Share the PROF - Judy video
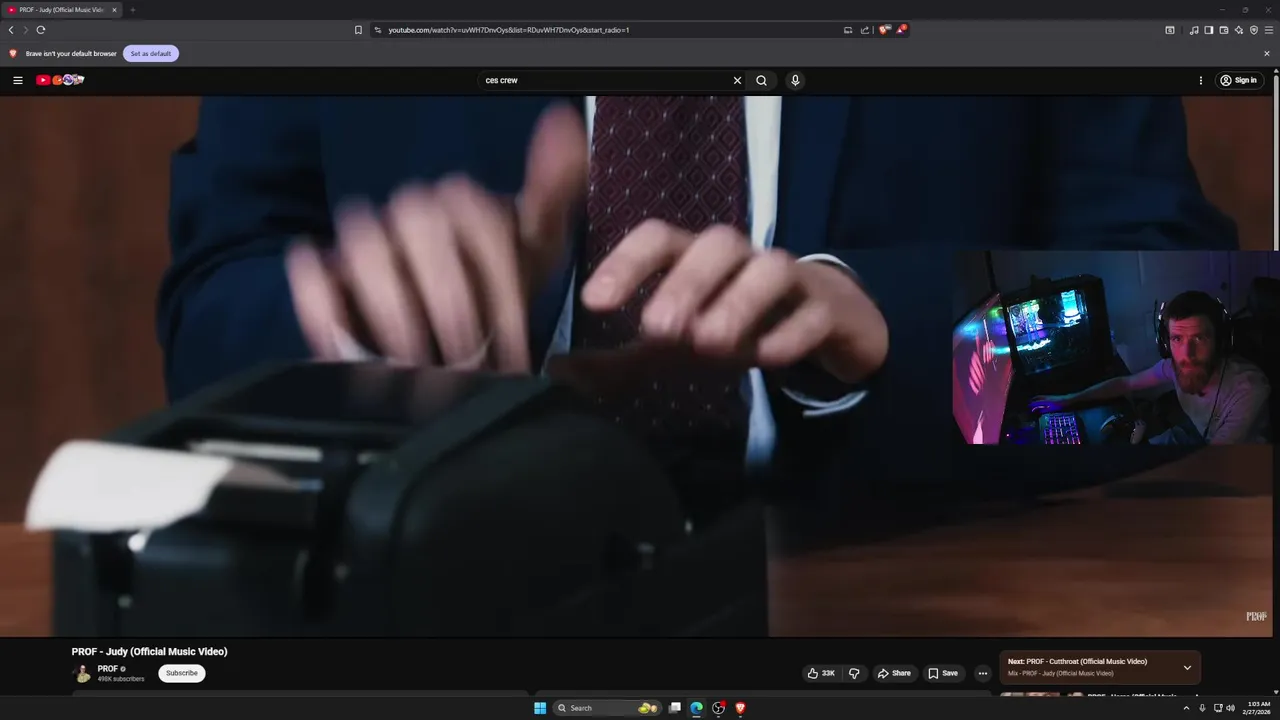Viewport: 1280px width, 720px height. click(894, 673)
